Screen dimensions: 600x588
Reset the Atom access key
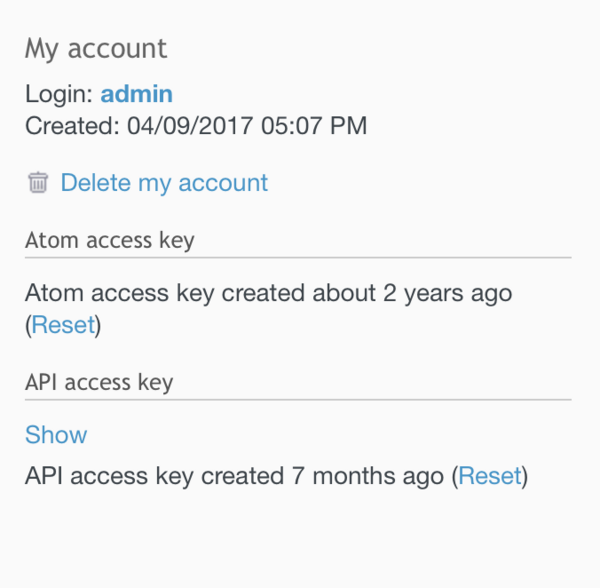pyautogui.click(x=64, y=325)
